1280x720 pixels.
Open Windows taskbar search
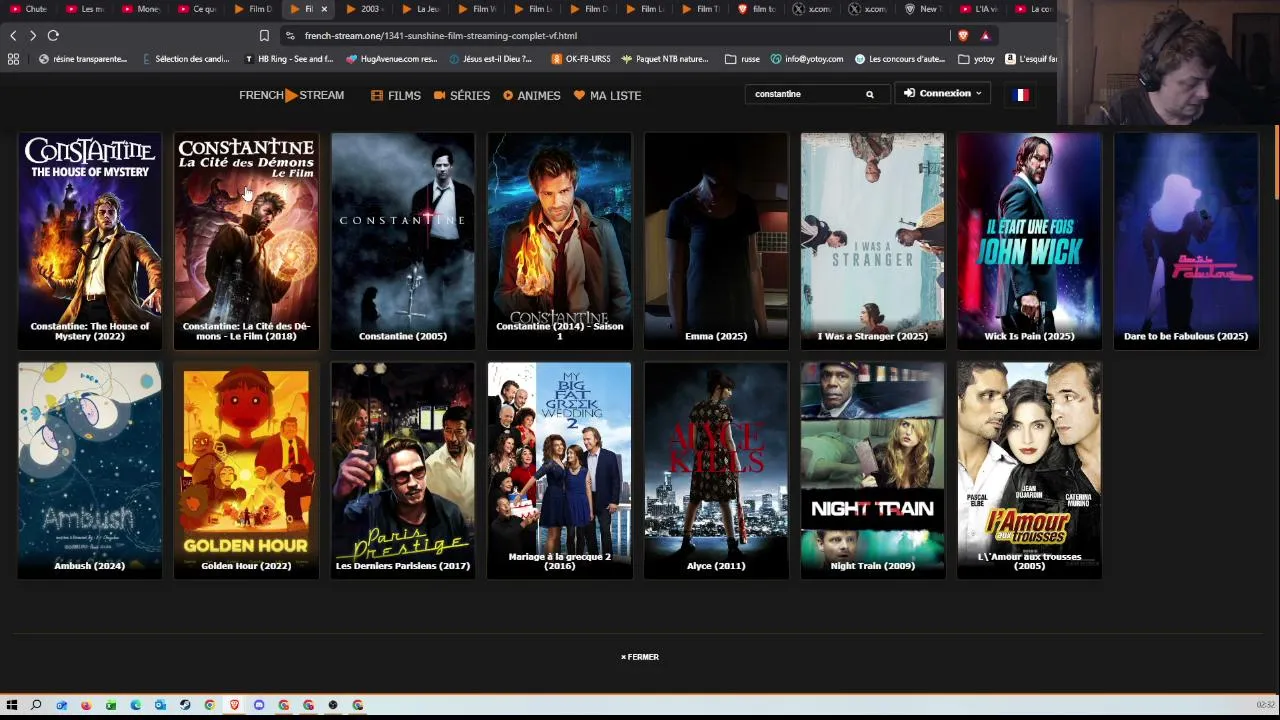pos(36,705)
